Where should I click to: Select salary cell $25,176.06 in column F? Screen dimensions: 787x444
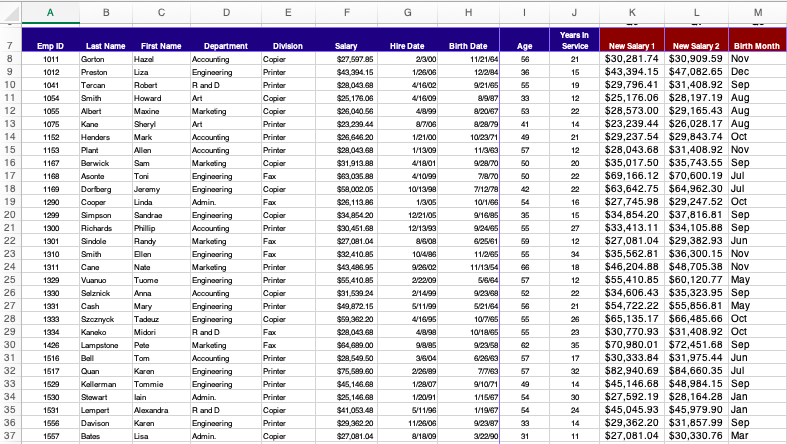point(346,98)
